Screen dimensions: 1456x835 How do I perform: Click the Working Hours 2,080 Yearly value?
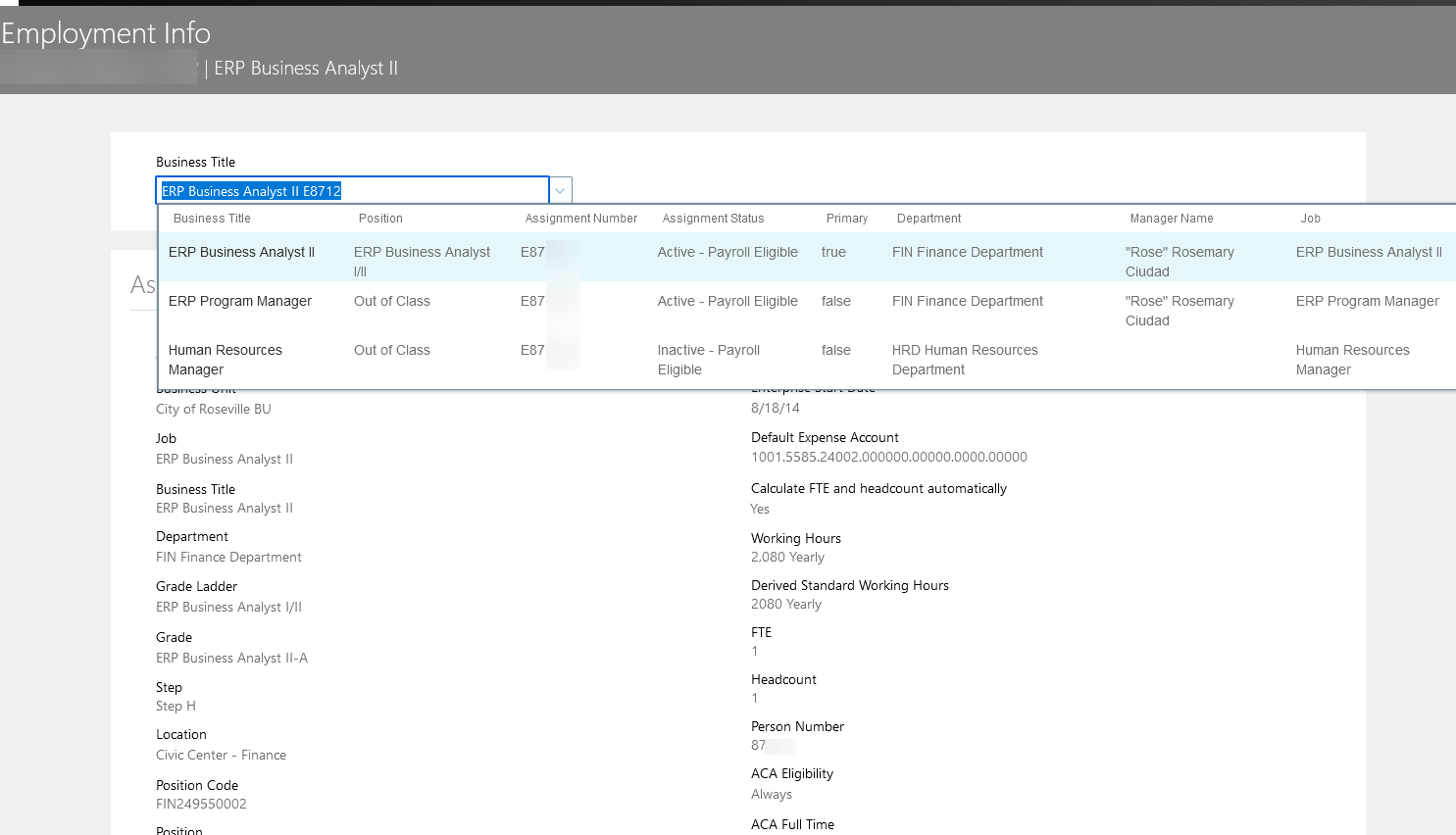click(787, 557)
